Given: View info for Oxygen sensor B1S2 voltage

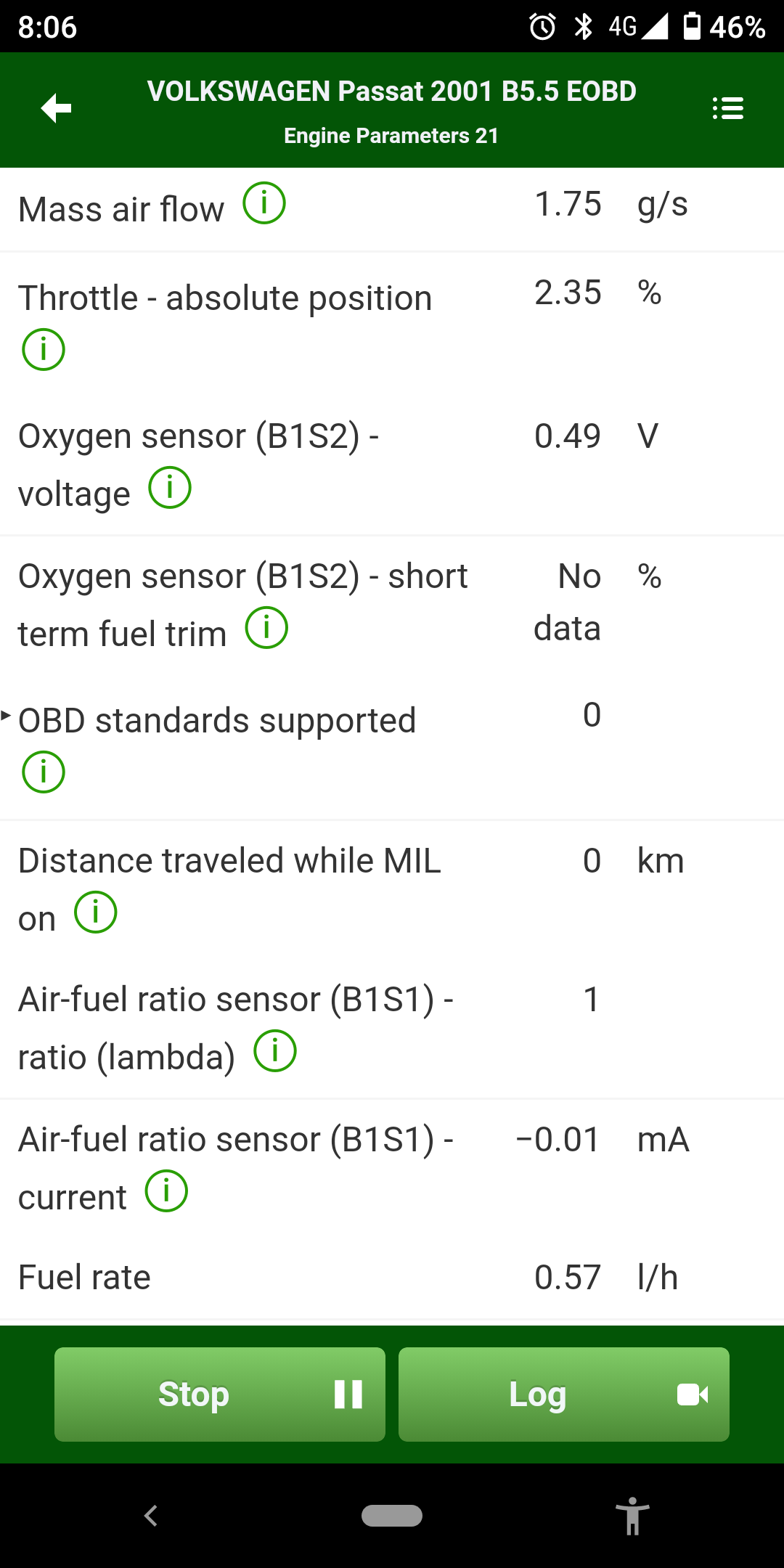Looking at the screenshot, I should pos(170,488).
